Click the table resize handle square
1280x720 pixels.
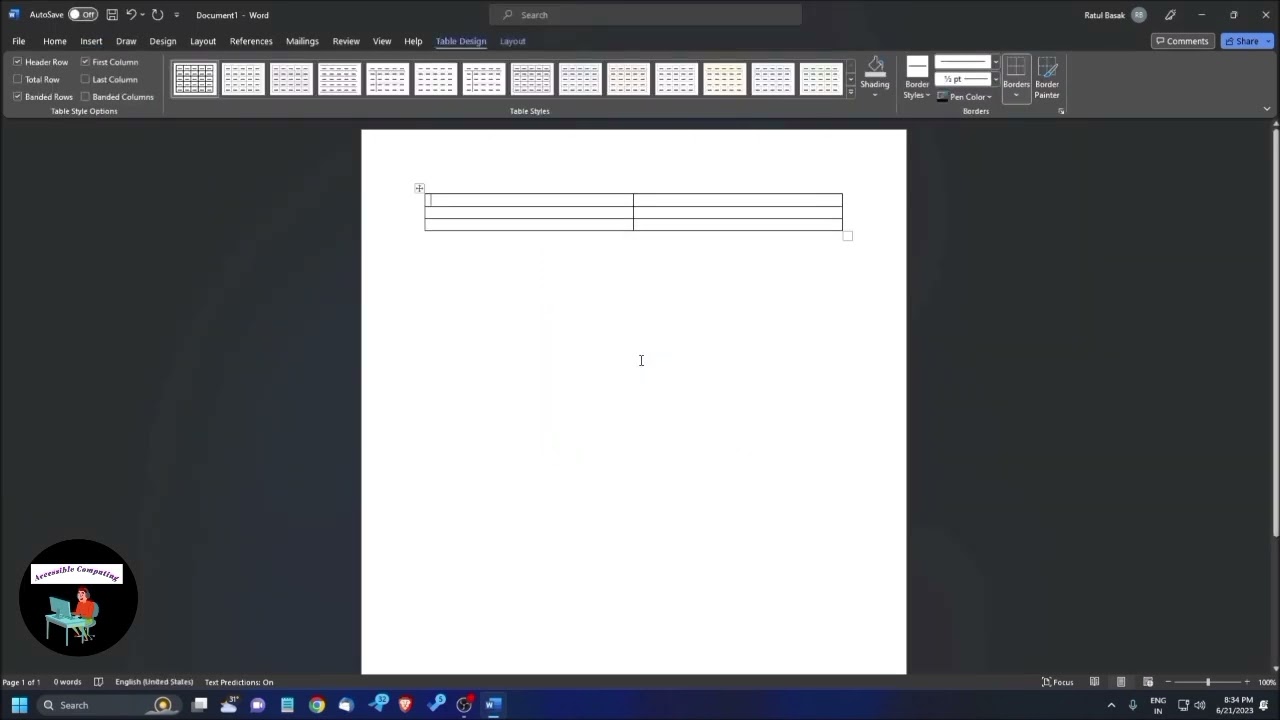(x=847, y=236)
